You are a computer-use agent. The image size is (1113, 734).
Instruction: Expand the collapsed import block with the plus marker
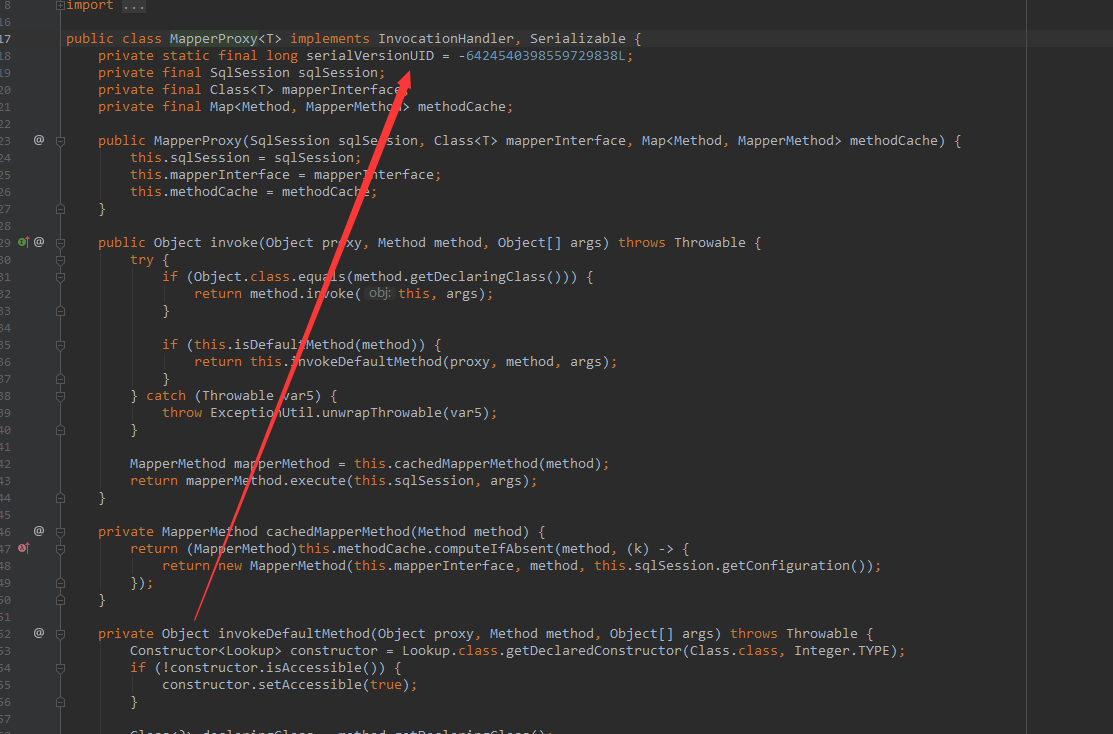point(60,6)
